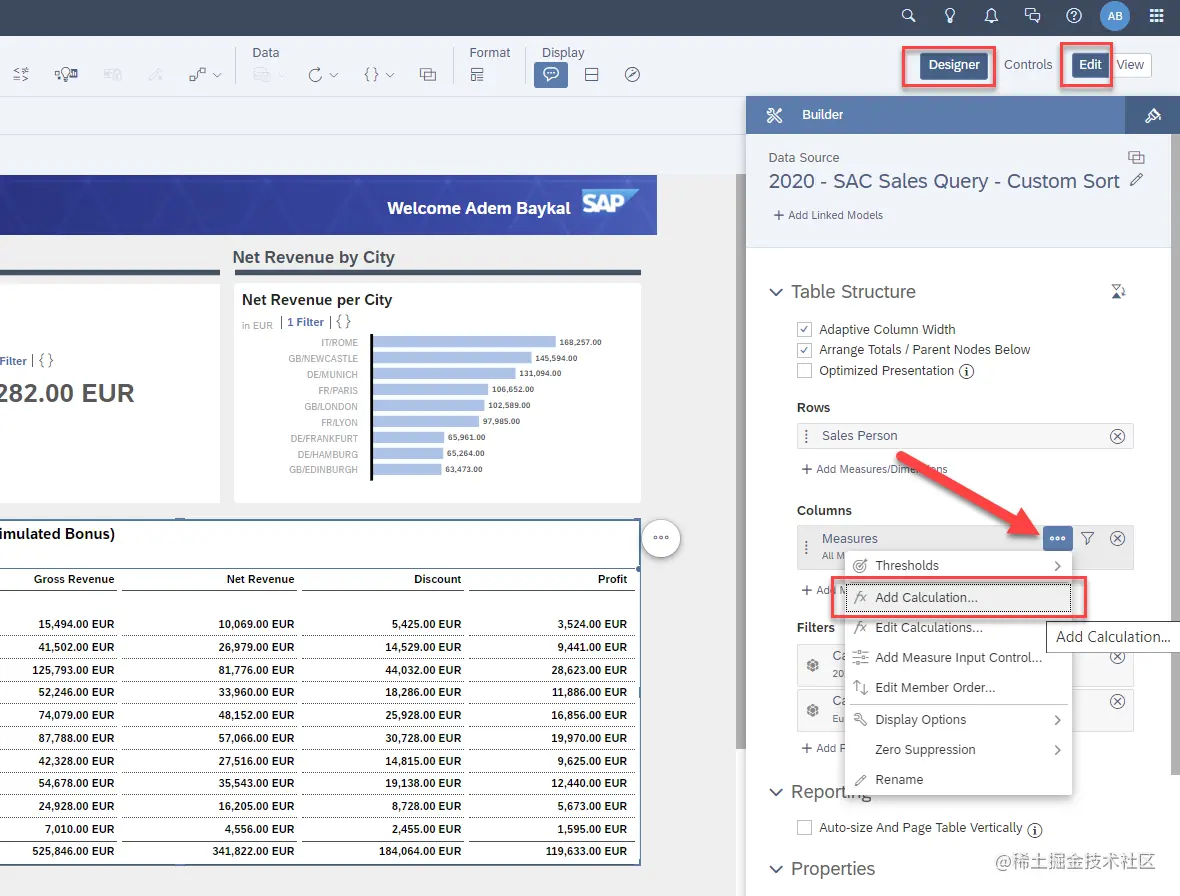Click the lightbulb smart insights icon
Screen dimensions: 1180x896
[x=950, y=16]
